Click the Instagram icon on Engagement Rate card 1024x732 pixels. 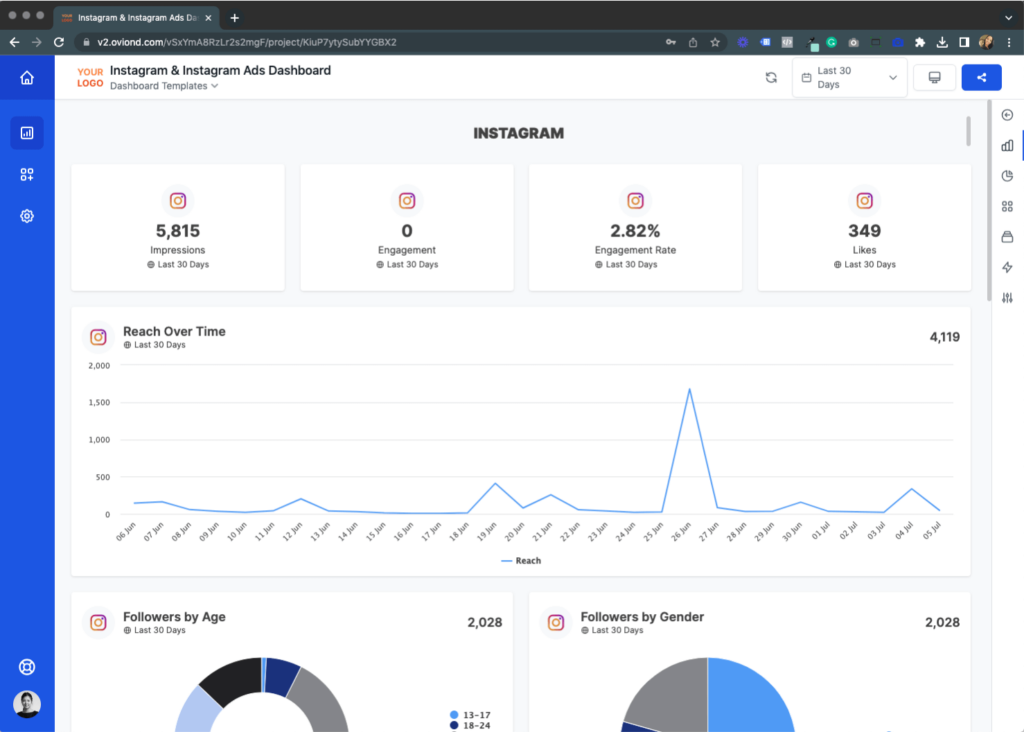pyautogui.click(x=635, y=200)
